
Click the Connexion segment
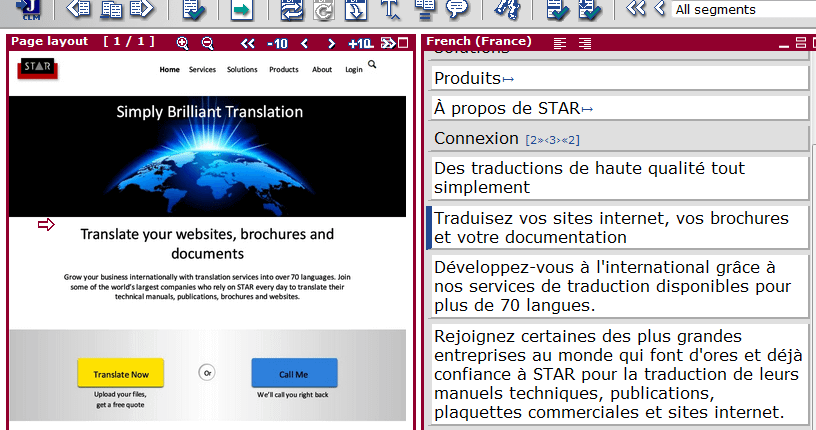pos(619,138)
